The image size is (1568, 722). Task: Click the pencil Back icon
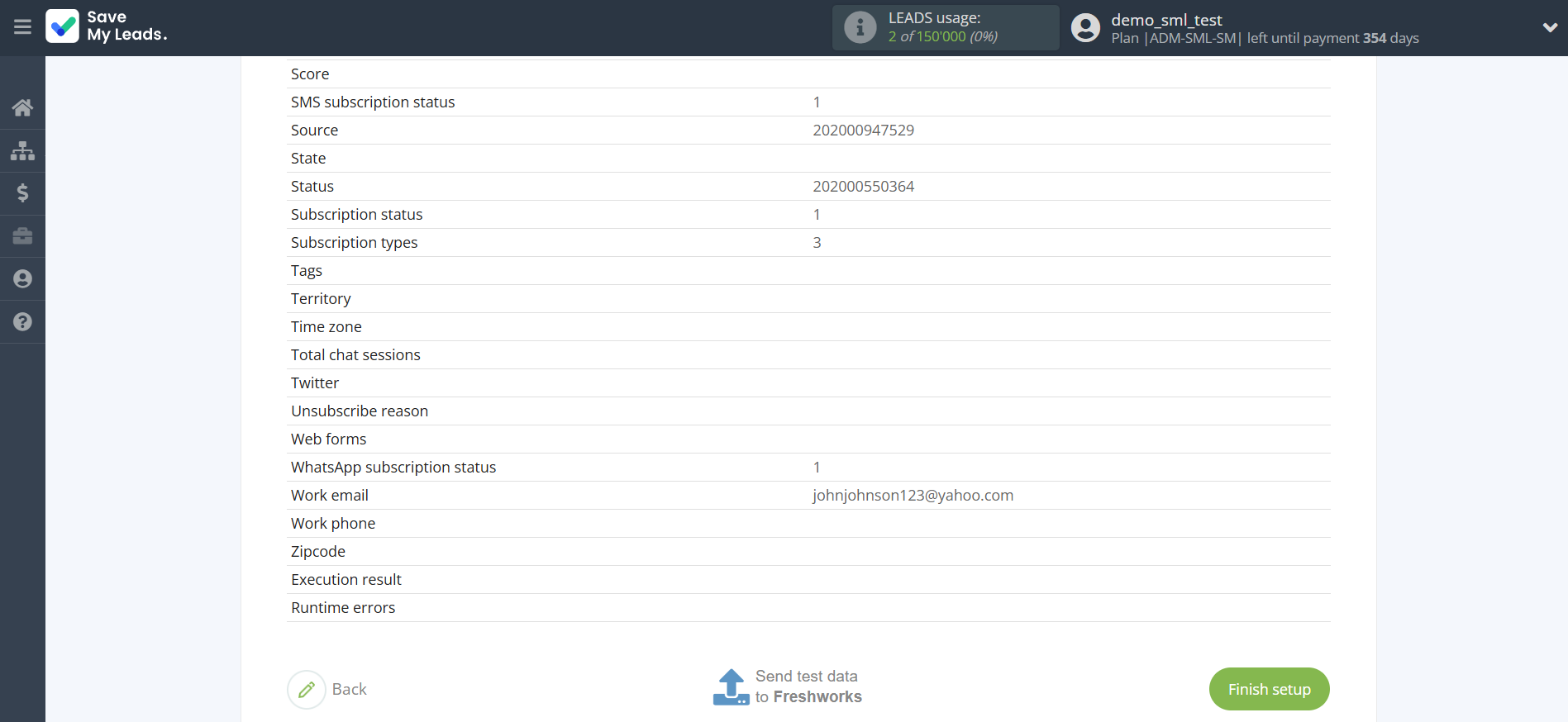pos(307,690)
